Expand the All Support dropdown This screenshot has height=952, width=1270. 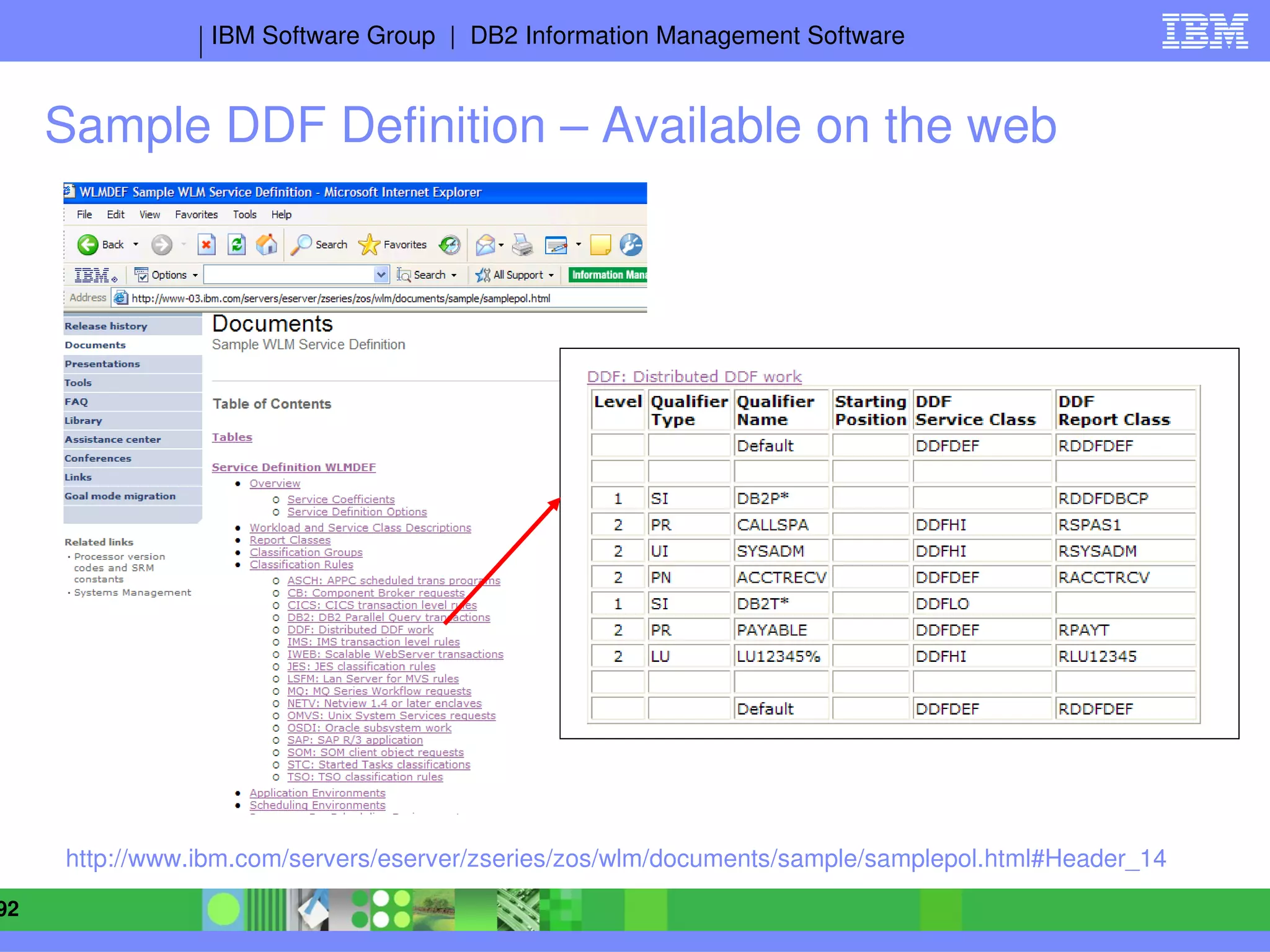click(551, 275)
